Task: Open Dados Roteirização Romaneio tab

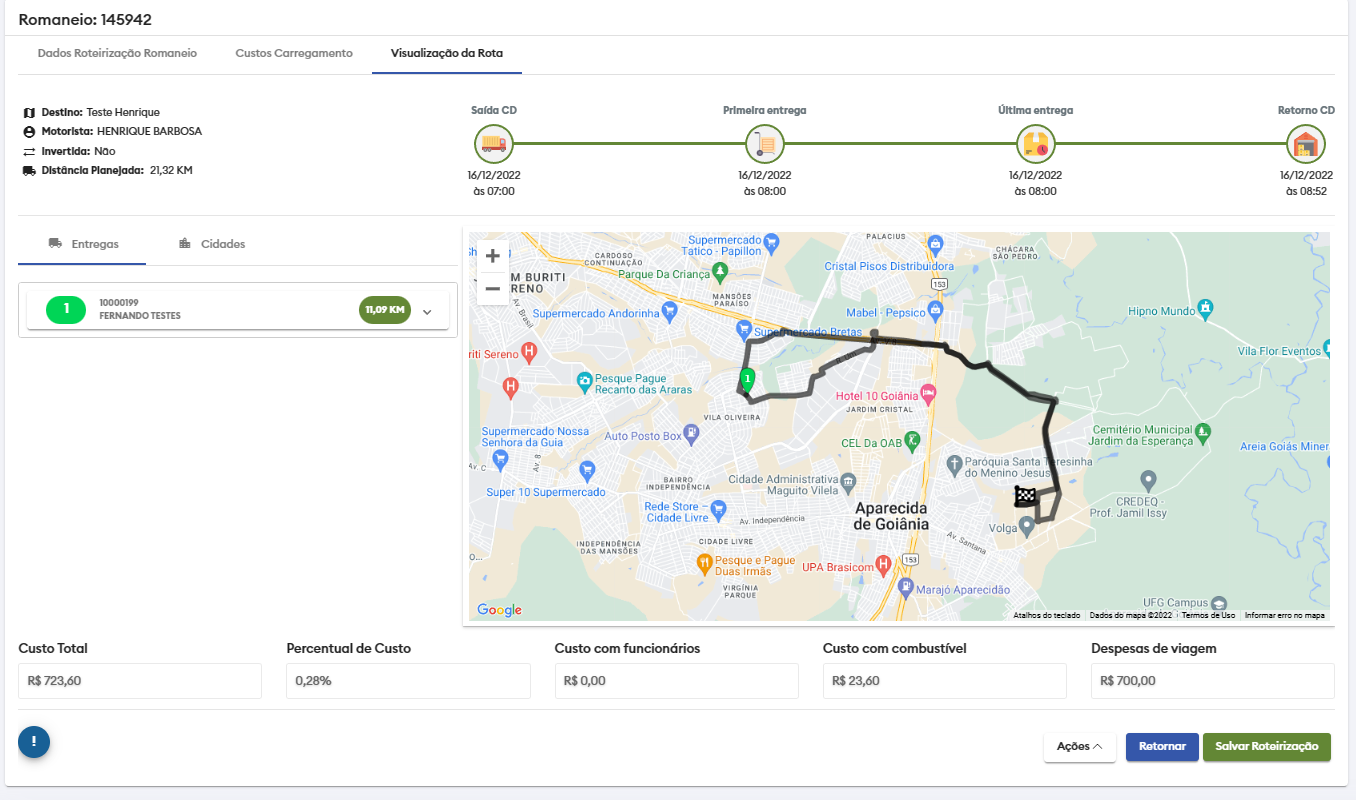Action: [x=117, y=53]
